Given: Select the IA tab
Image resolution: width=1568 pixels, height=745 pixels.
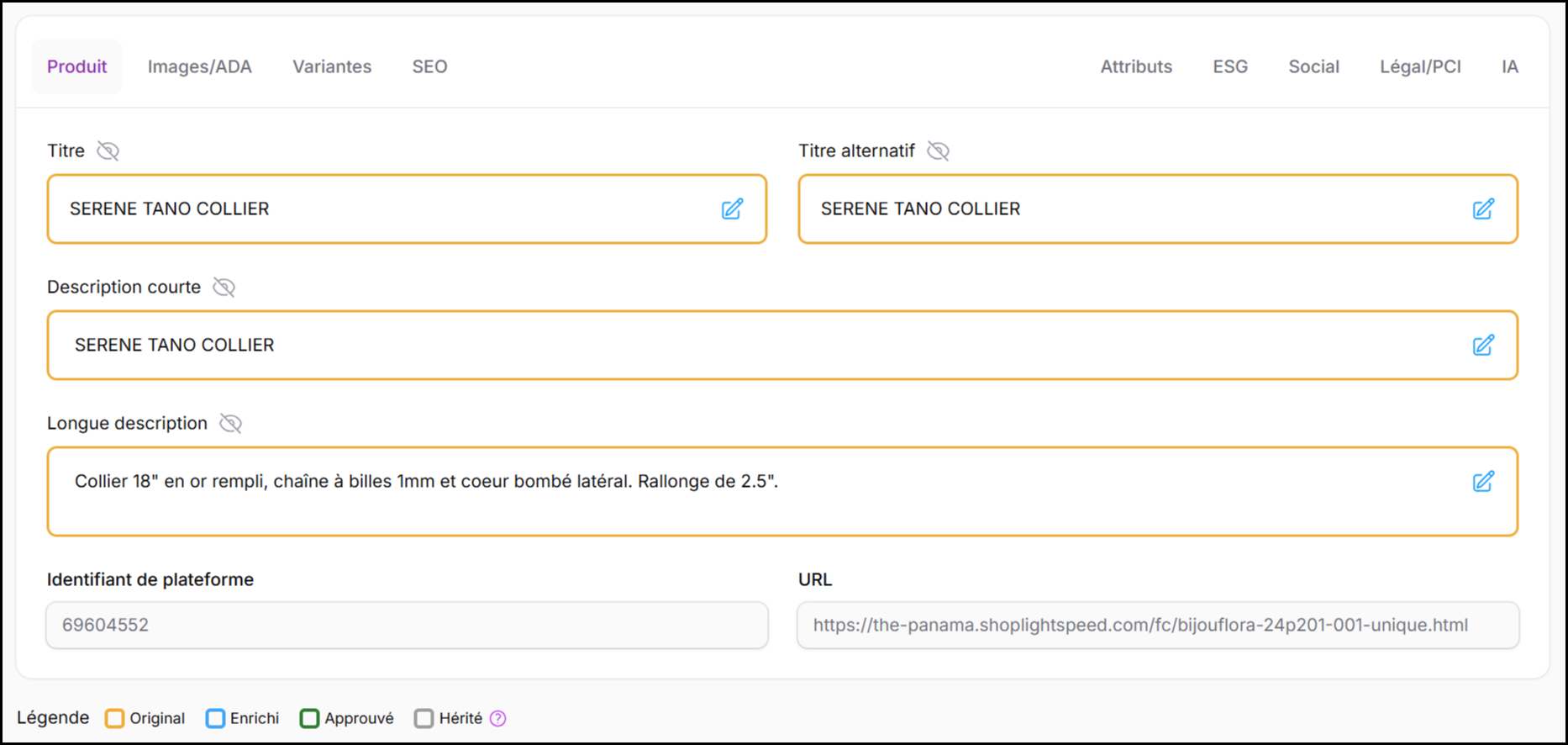Looking at the screenshot, I should coord(1509,67).
